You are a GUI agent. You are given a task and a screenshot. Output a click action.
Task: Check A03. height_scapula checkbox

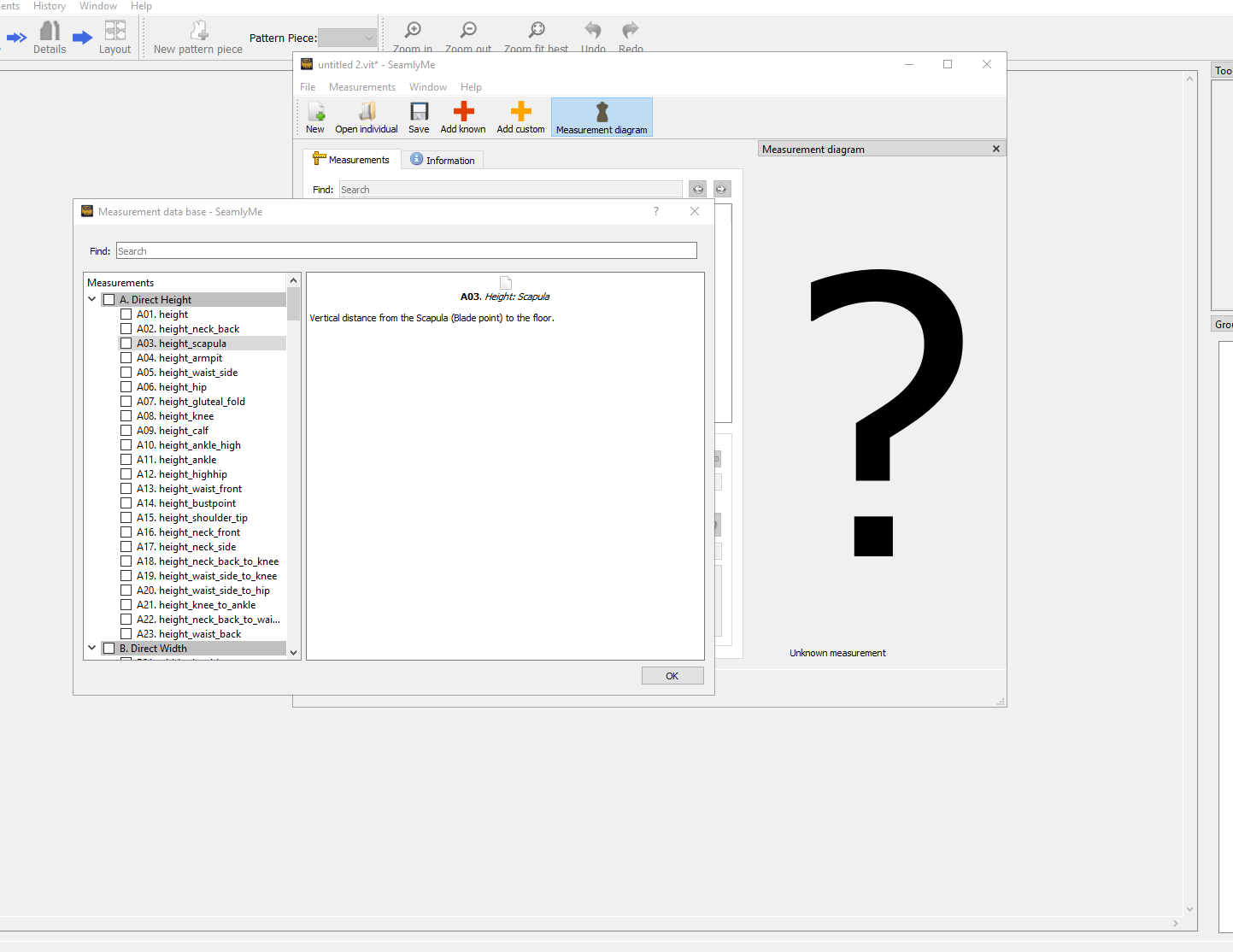(126, 344)
